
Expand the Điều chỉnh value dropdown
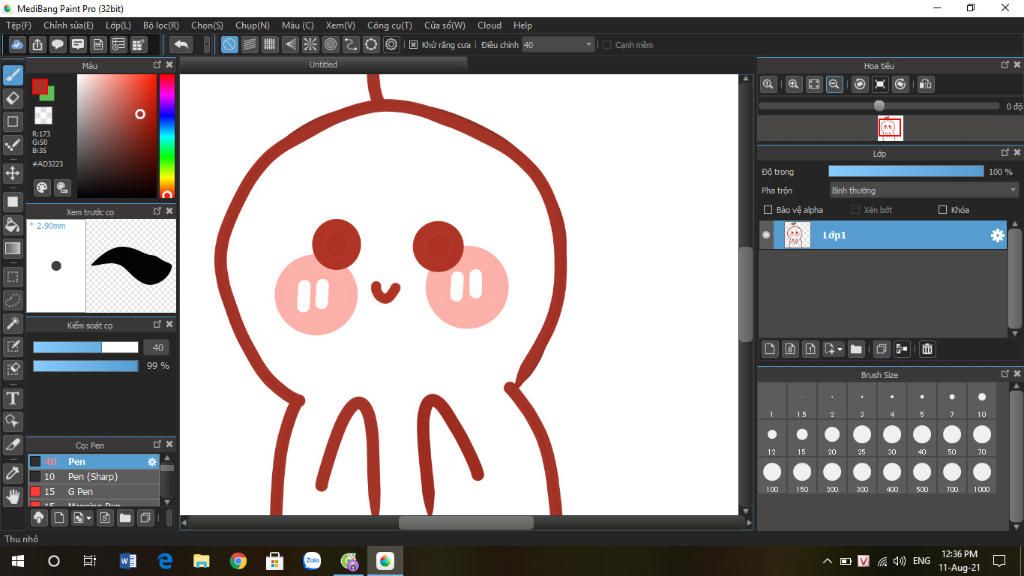tap(588, 45)
